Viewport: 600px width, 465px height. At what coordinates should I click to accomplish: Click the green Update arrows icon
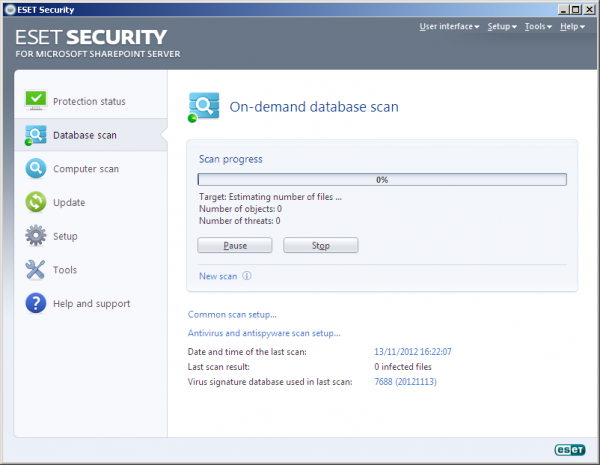pos(36,202)
